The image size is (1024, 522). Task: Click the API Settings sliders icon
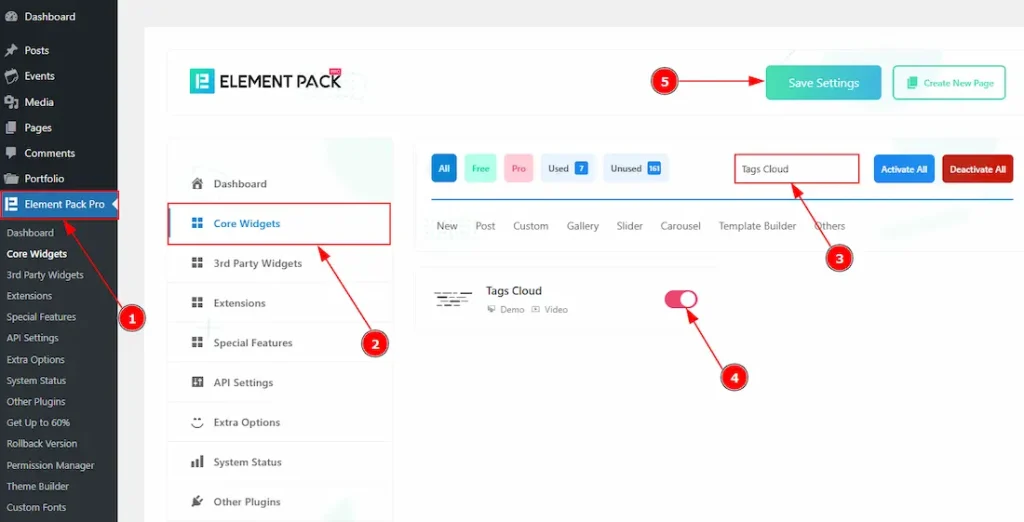(197, 382)
